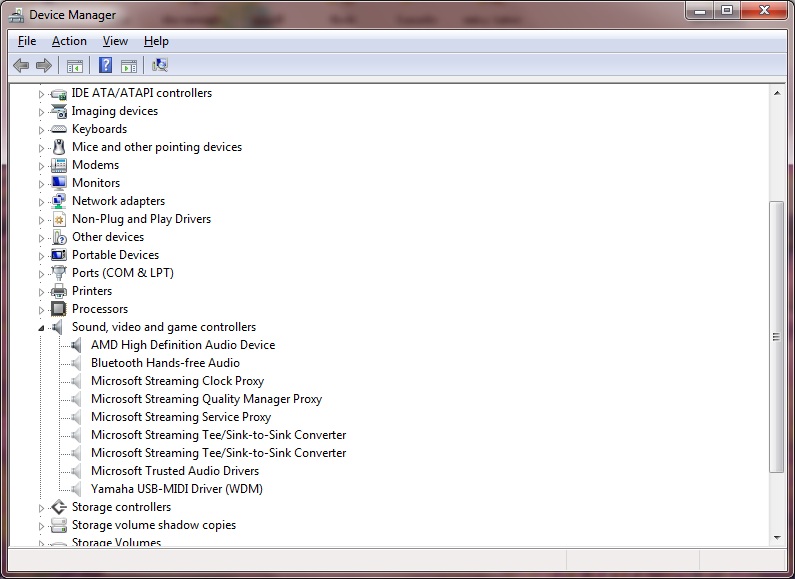Click the Modems category icon
The image size is (795, 579).
coord(59,165)
